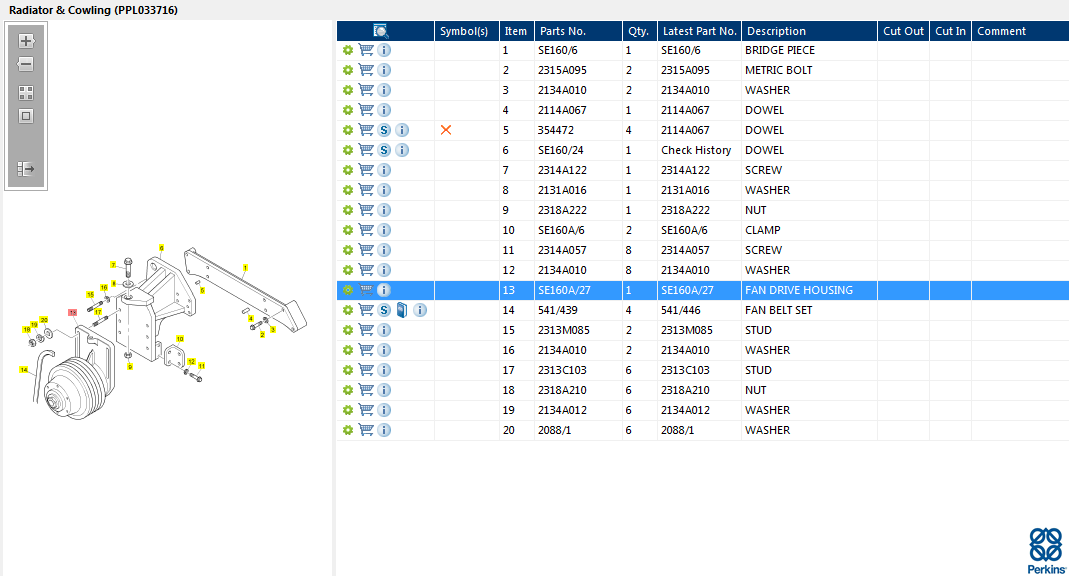This screenshot has width=1069, height=576.
Task: Click 'Check History' in DOWEL row
Action: [x=696, y=150]
